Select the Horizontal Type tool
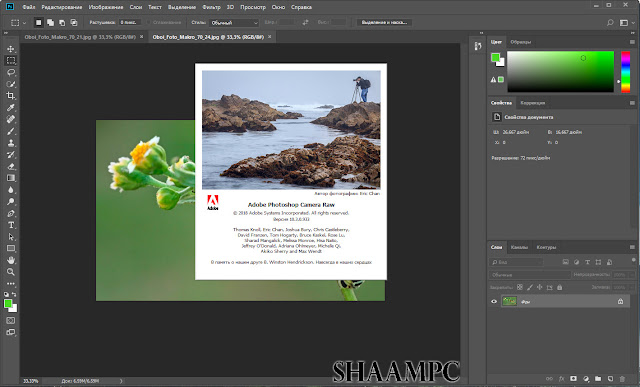The image size is (640, 387). tap(11, 225)
